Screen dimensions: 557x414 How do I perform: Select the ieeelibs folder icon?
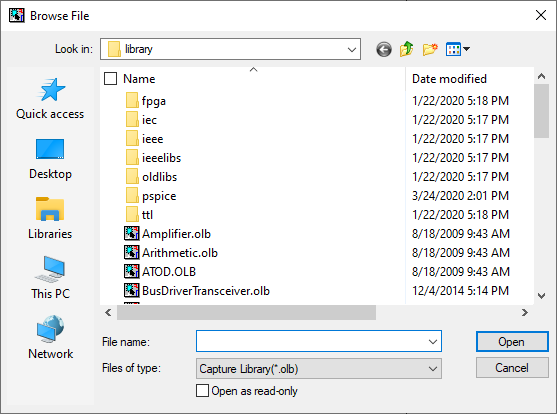point(132,157)
